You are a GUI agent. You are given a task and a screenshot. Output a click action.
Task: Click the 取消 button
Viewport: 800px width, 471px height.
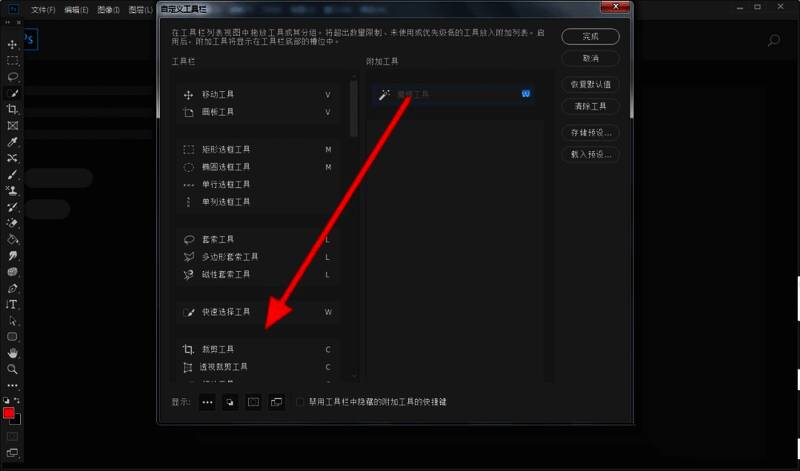[590, 59]
